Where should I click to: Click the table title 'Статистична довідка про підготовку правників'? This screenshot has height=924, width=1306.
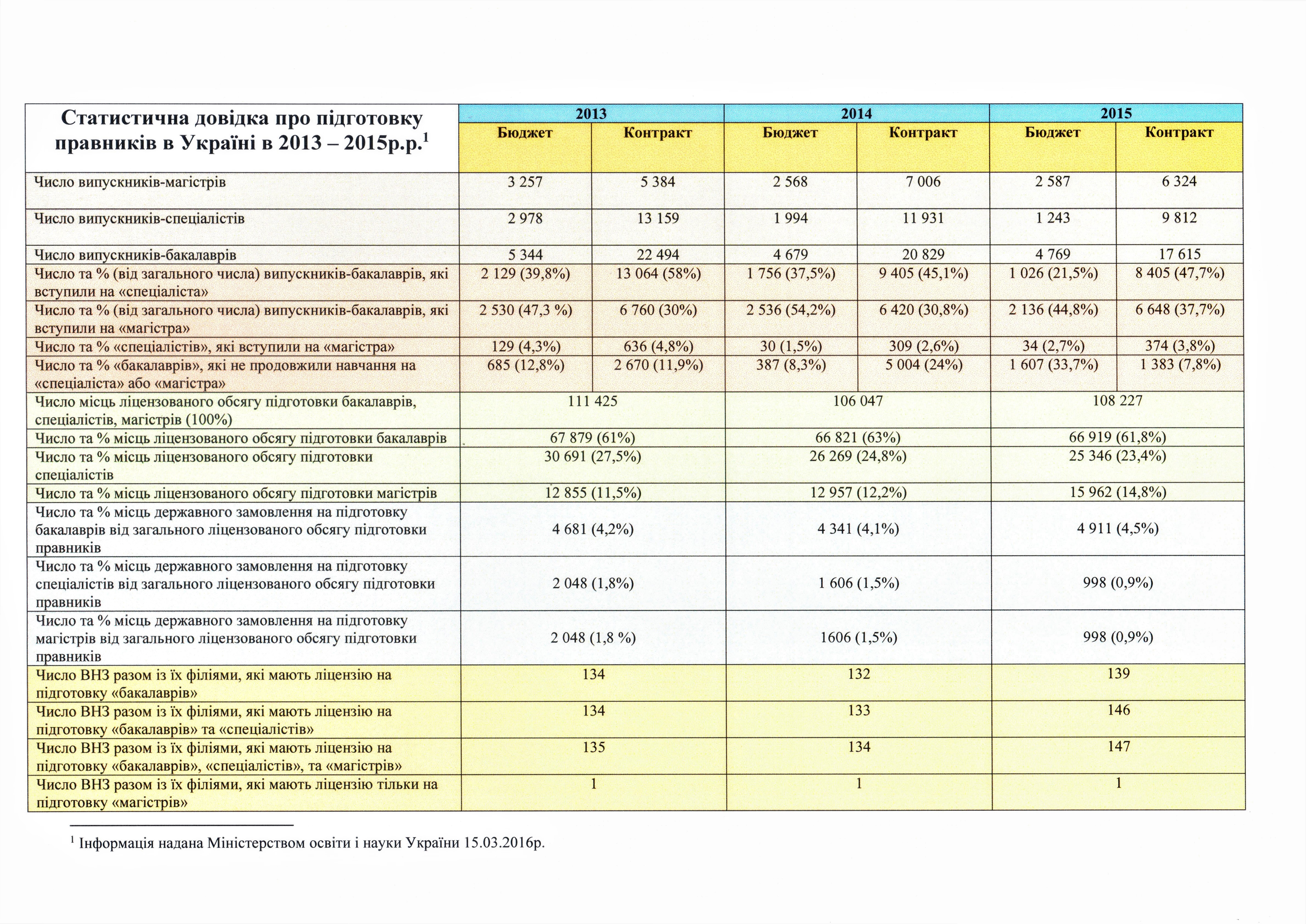click(242, 130)
